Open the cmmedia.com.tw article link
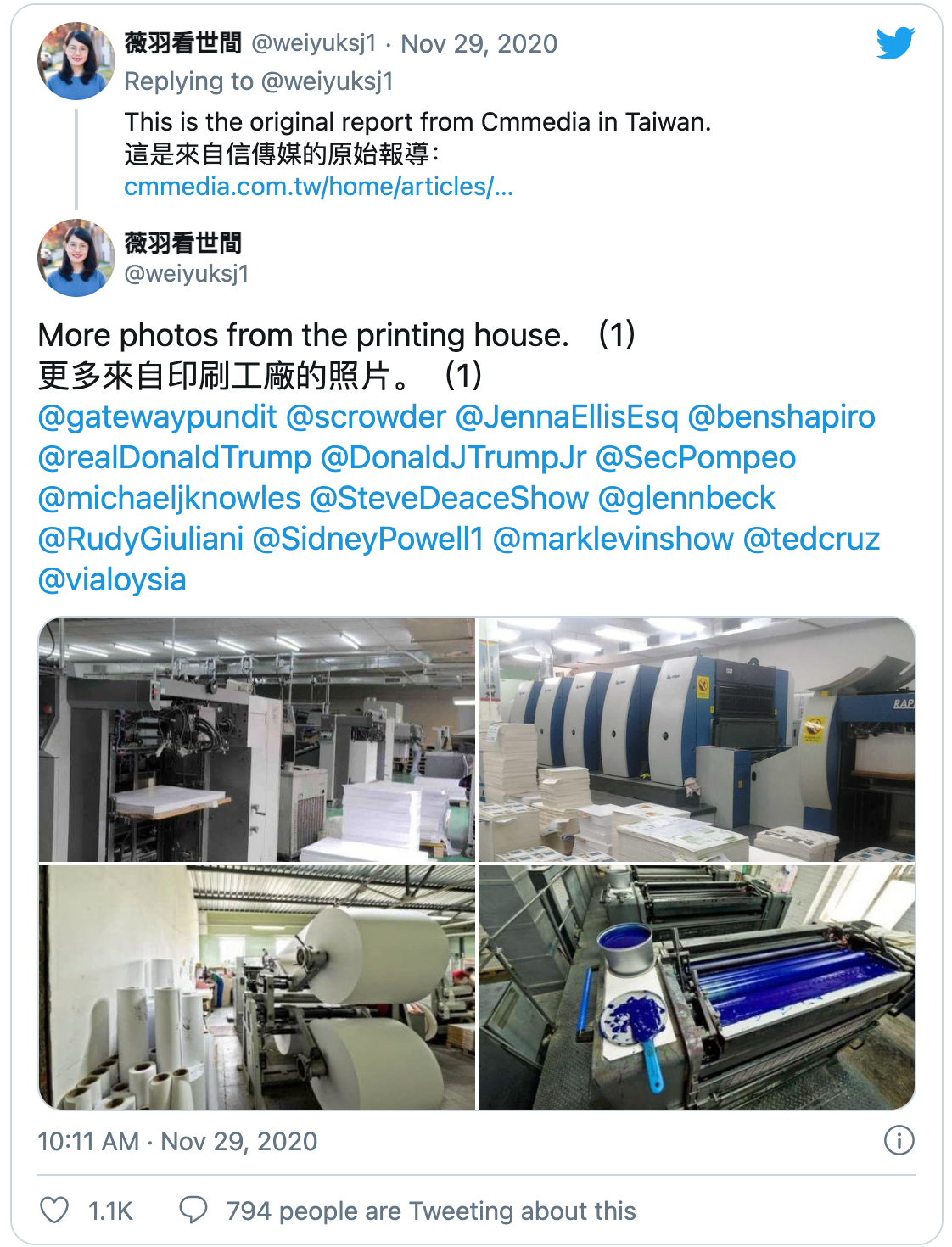 click(x=318, y=186)
